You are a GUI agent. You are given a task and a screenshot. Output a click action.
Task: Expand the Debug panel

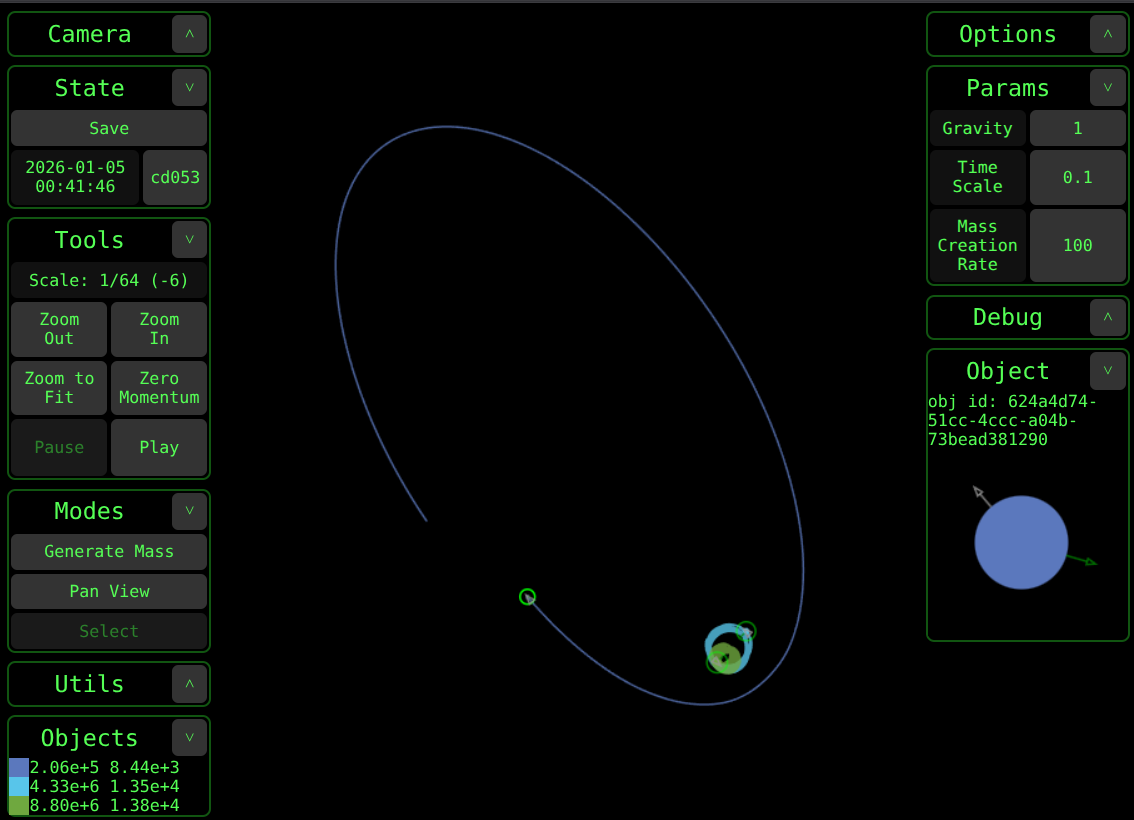[x=1108, y=317]
